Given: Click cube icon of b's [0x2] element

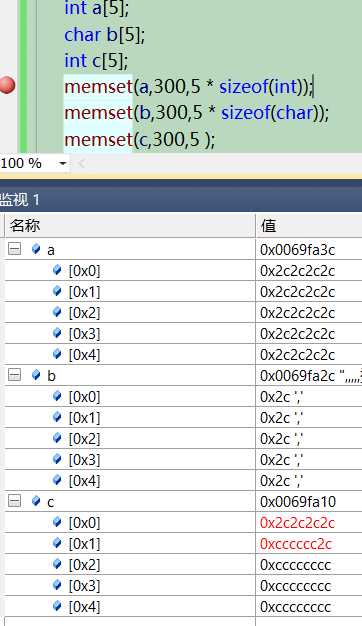Looking at the screenshot, I should coord(57,438).
